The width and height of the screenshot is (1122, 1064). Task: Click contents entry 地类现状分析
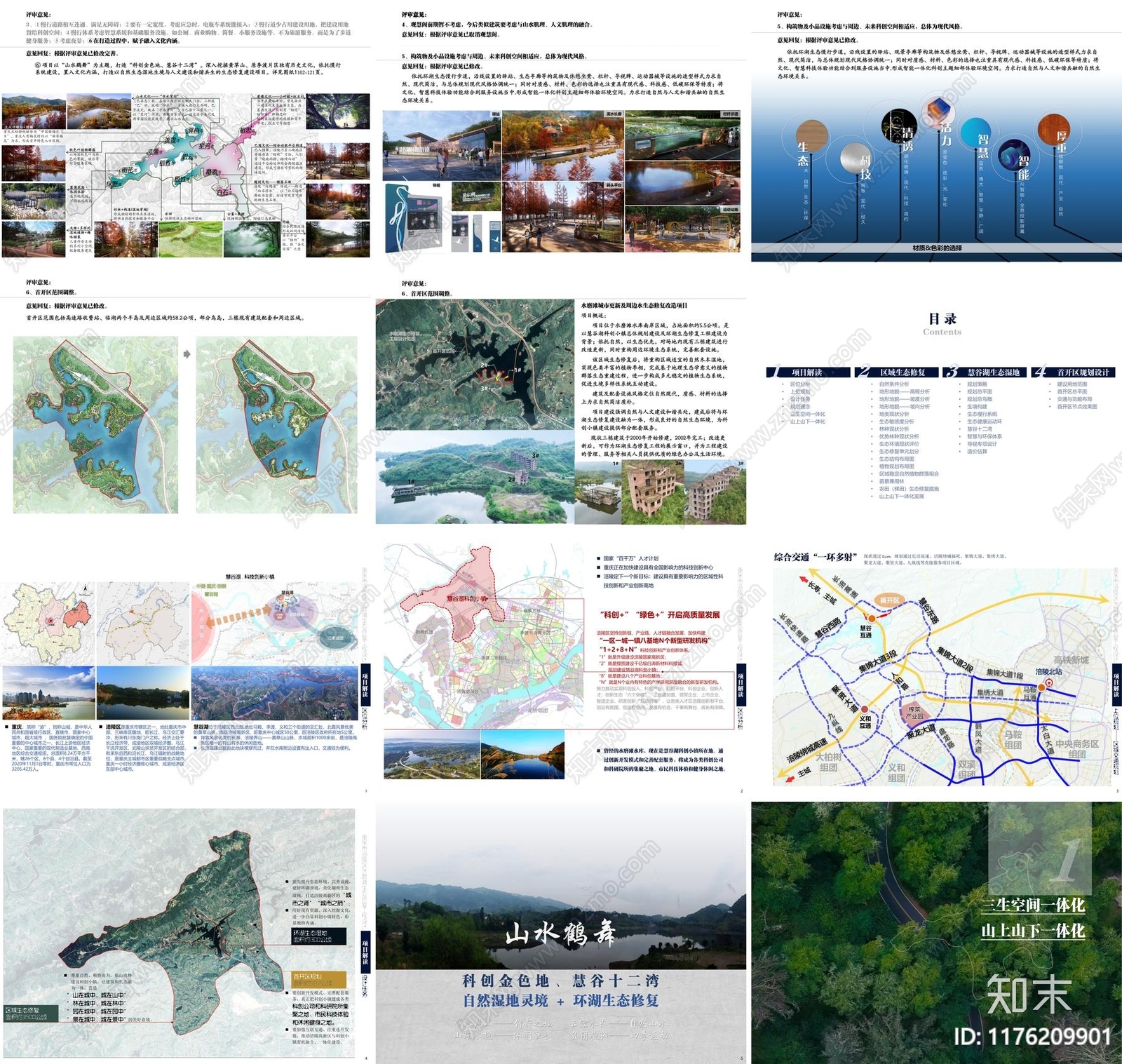coord(894,414)
